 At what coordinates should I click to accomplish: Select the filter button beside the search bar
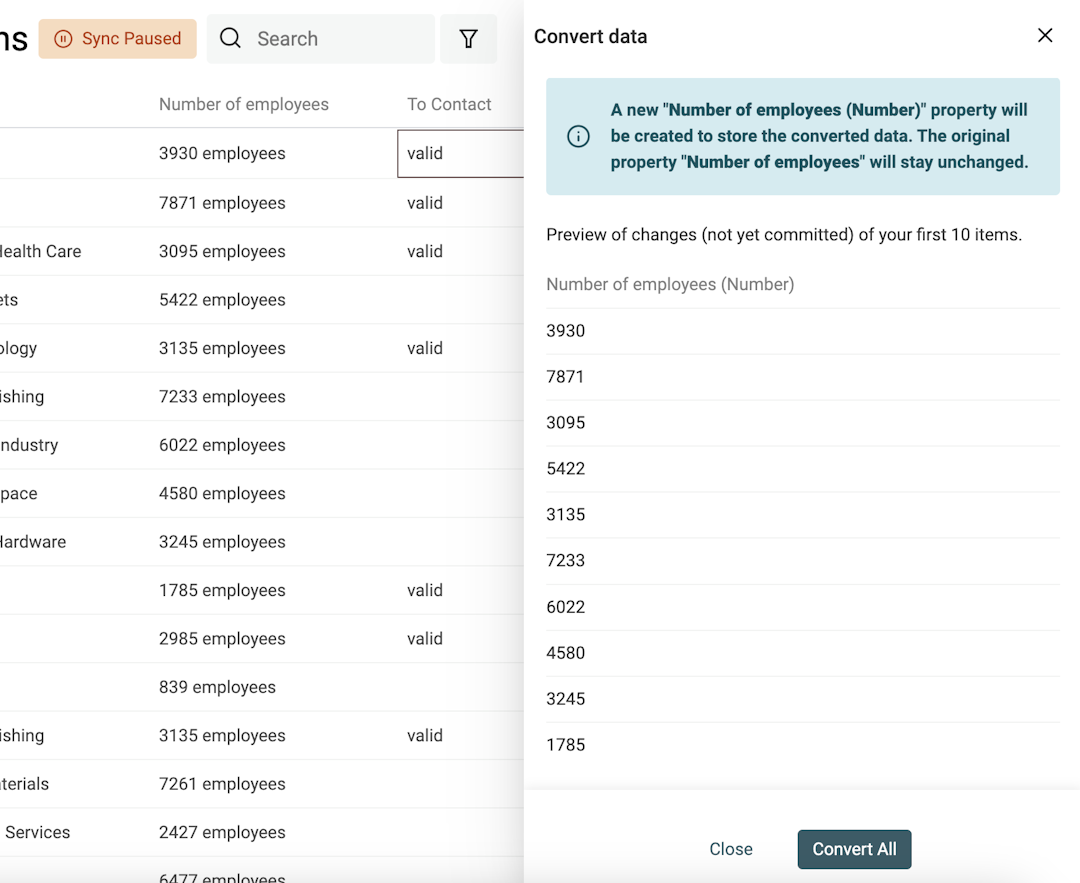(x=468, y=38)
